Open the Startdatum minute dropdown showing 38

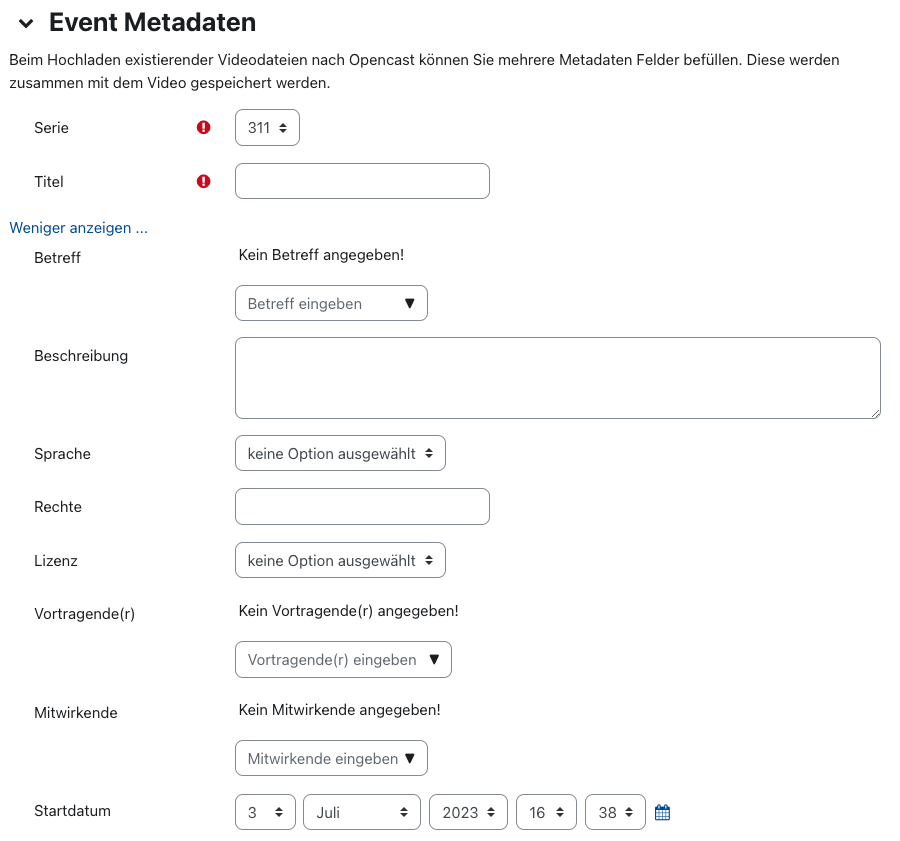tap(615, 812)
